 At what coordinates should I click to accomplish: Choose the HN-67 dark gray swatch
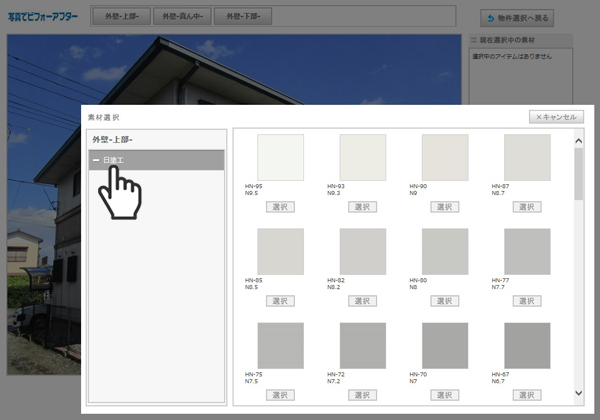tap(527, 345)
